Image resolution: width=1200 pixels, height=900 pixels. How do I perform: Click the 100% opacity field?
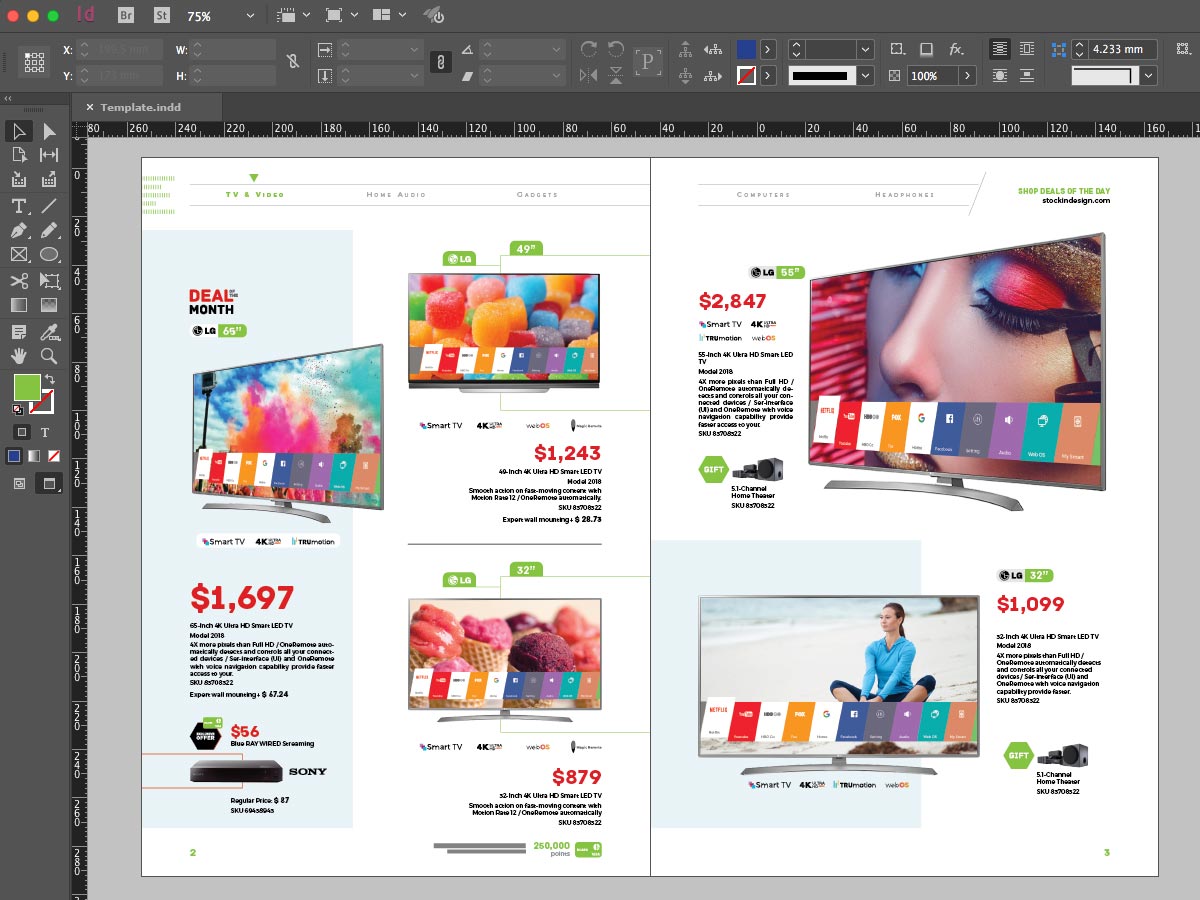point(932,75)
